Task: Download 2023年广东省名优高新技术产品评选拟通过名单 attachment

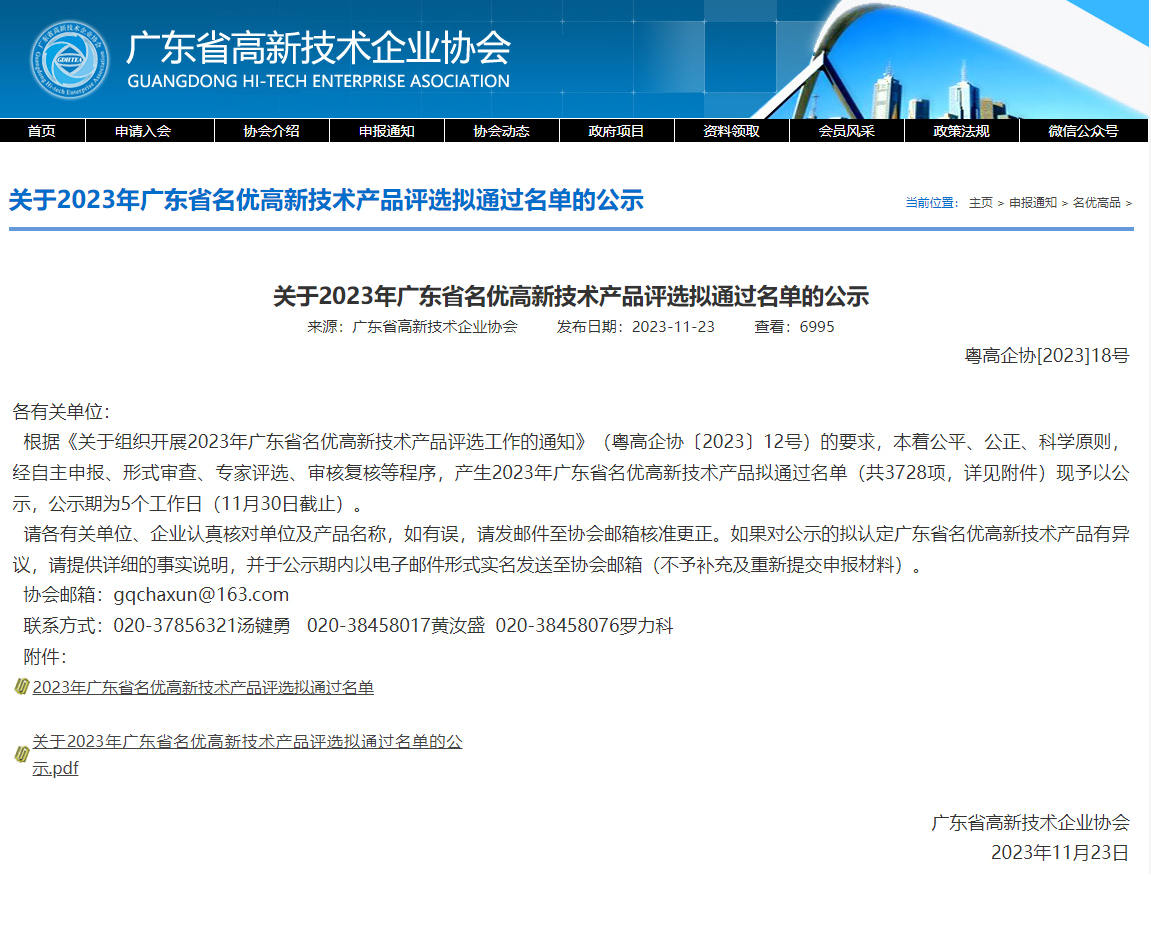Action: (x=203, y=687)
